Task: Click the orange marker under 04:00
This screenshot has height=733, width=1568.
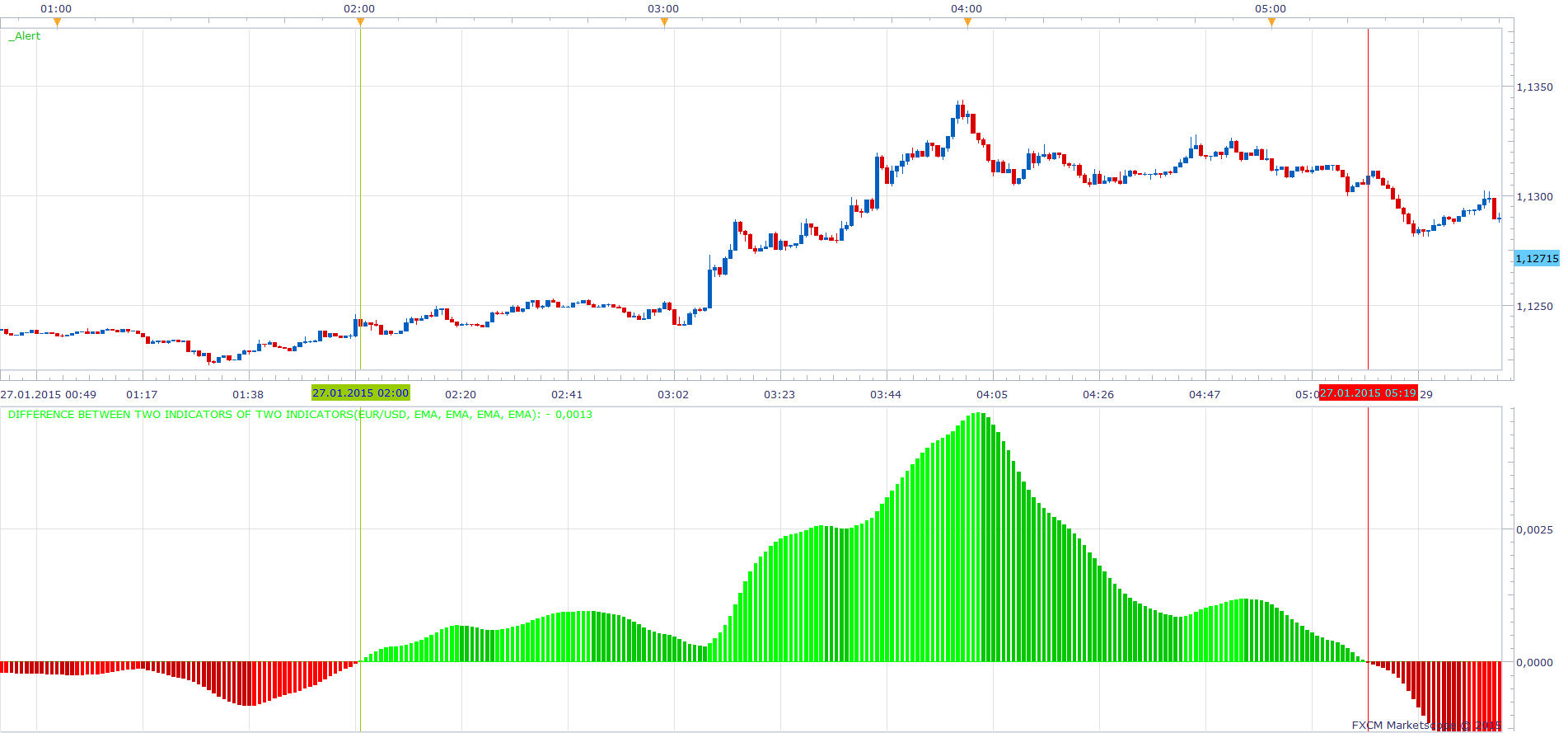Action: coord(967,22)
